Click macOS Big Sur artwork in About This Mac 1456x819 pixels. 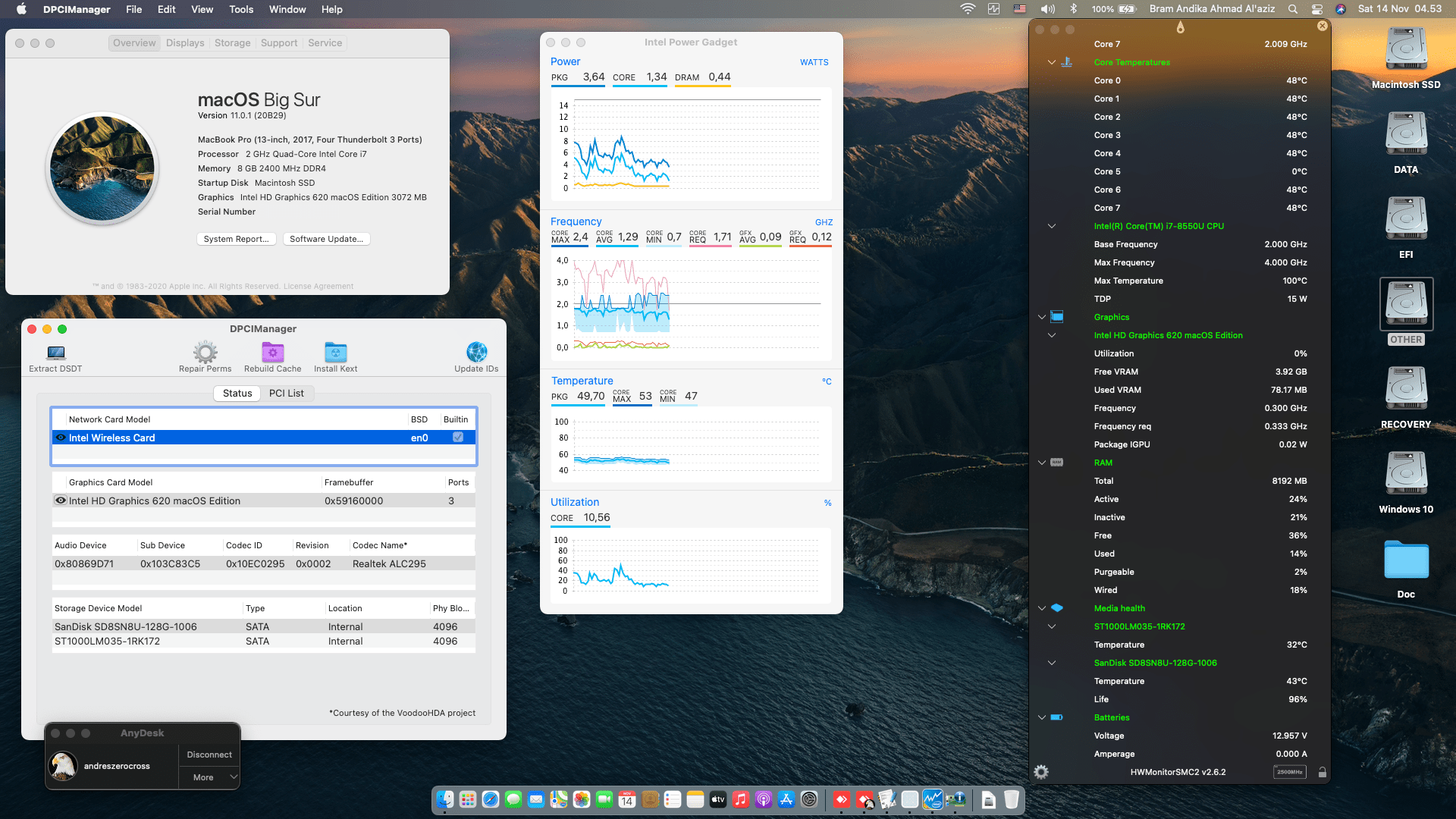pos(102,168)
